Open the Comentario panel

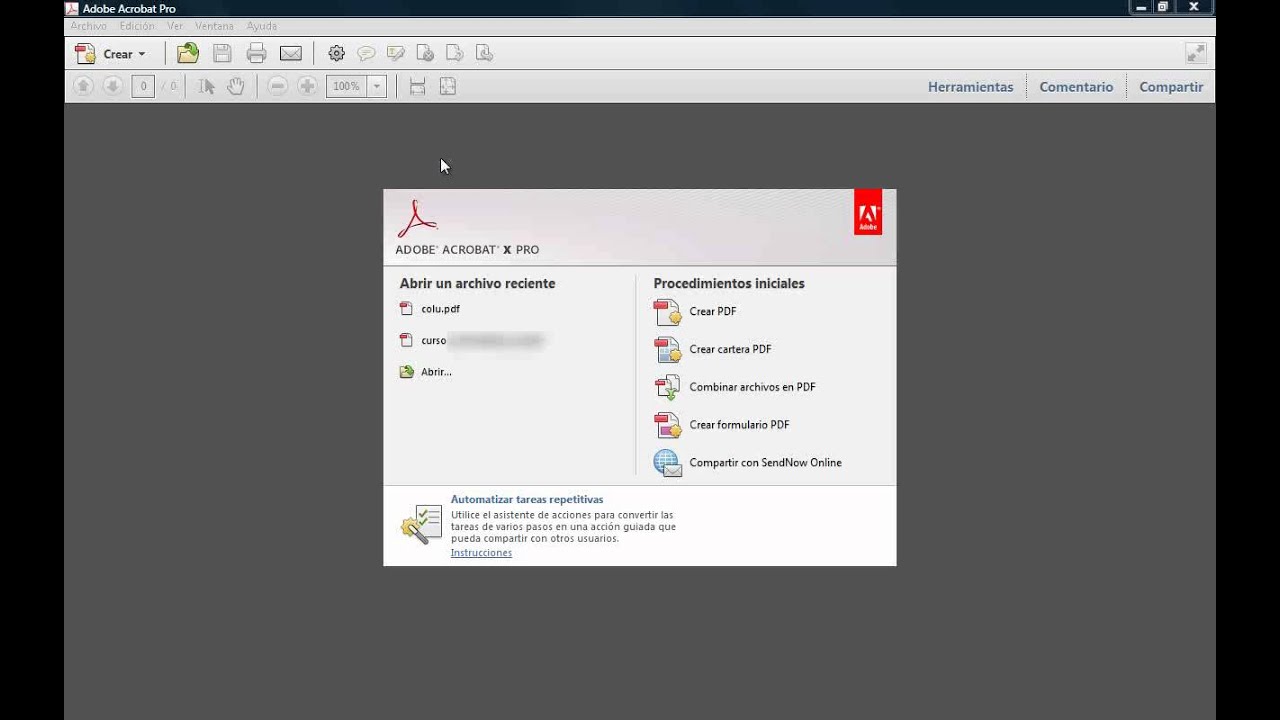tap(1076, 87)
